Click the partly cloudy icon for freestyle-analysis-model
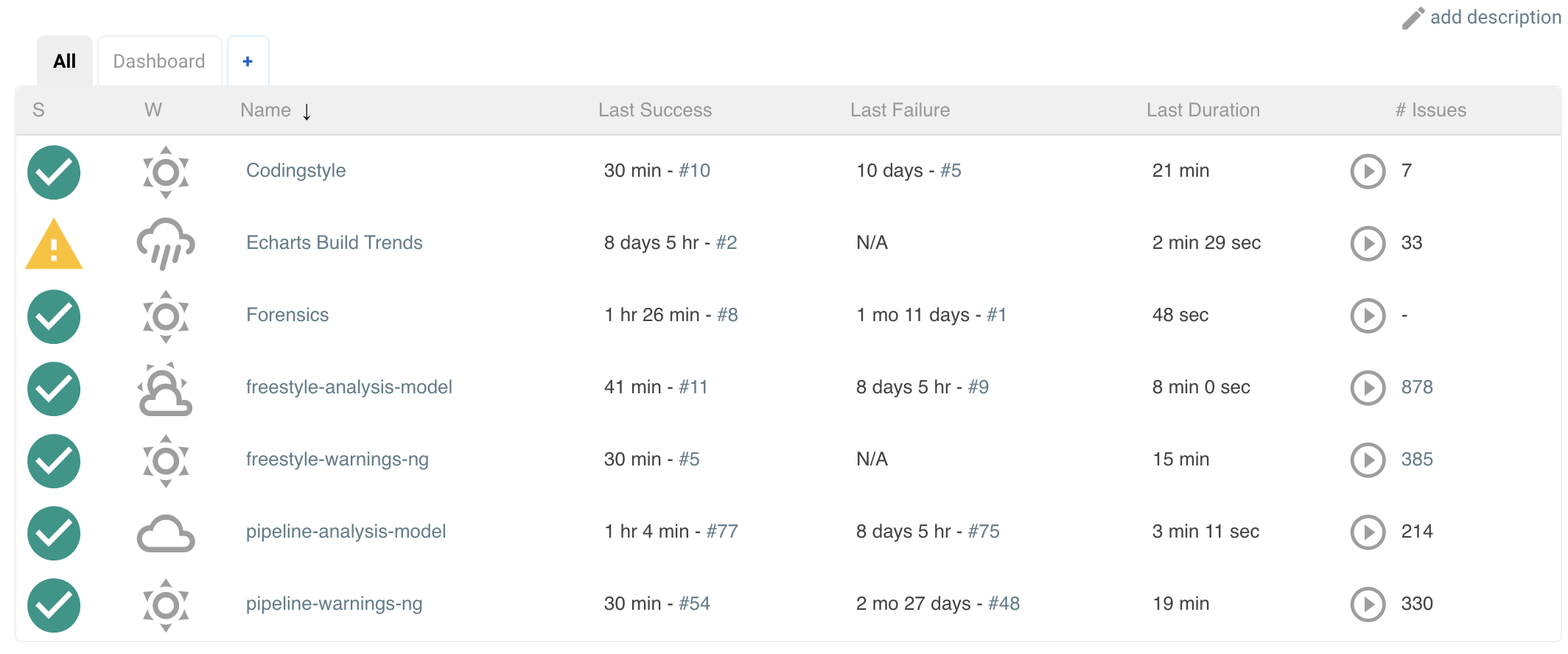Viewport: 1568px width, 654px height. pos(165,388)
